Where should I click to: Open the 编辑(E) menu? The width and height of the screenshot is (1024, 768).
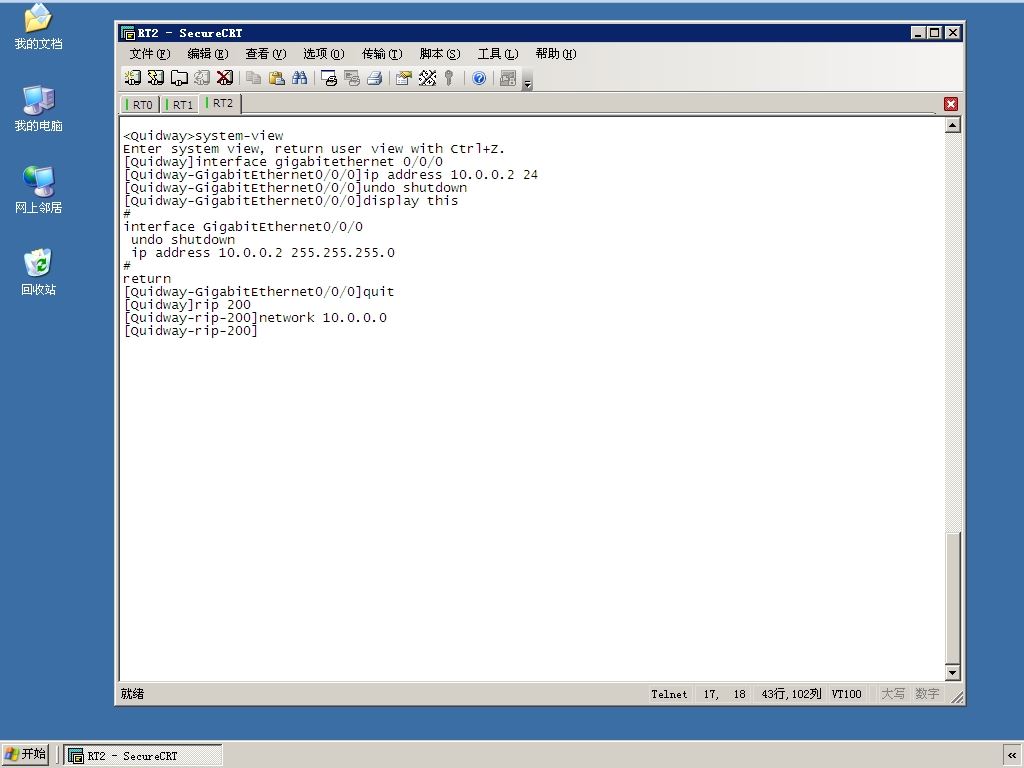208,54
